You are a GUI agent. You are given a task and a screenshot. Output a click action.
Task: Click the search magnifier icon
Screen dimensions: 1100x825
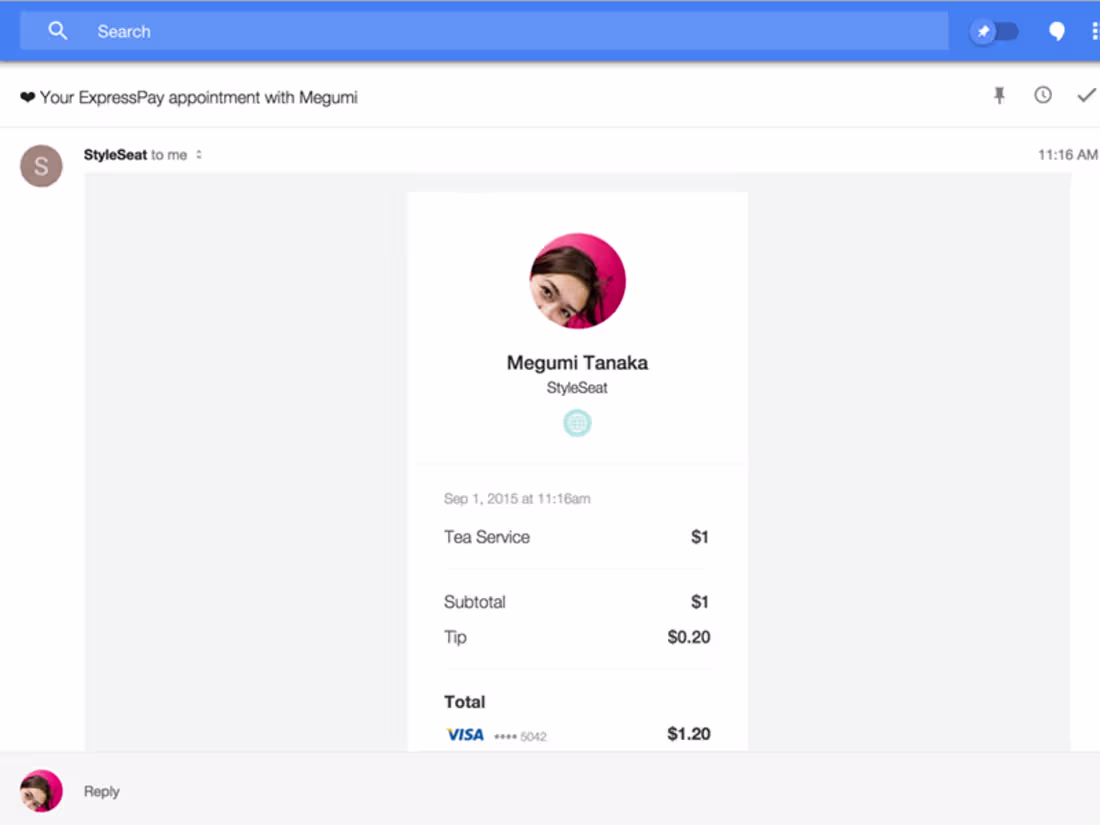58,31
